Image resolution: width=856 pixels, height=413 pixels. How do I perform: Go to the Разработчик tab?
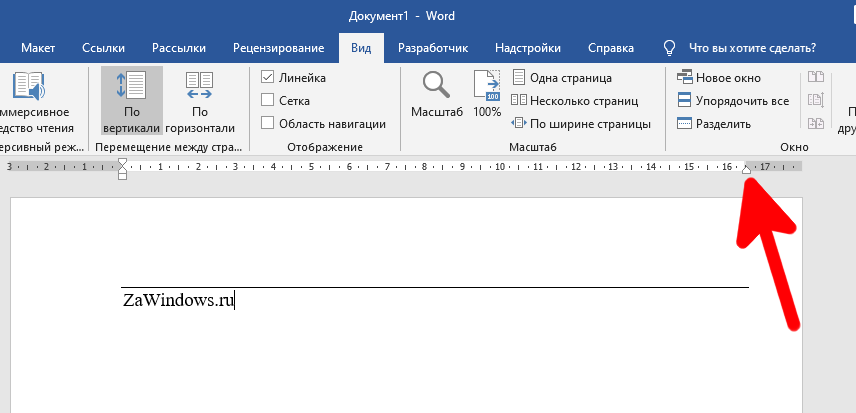(x=434, y=48)
